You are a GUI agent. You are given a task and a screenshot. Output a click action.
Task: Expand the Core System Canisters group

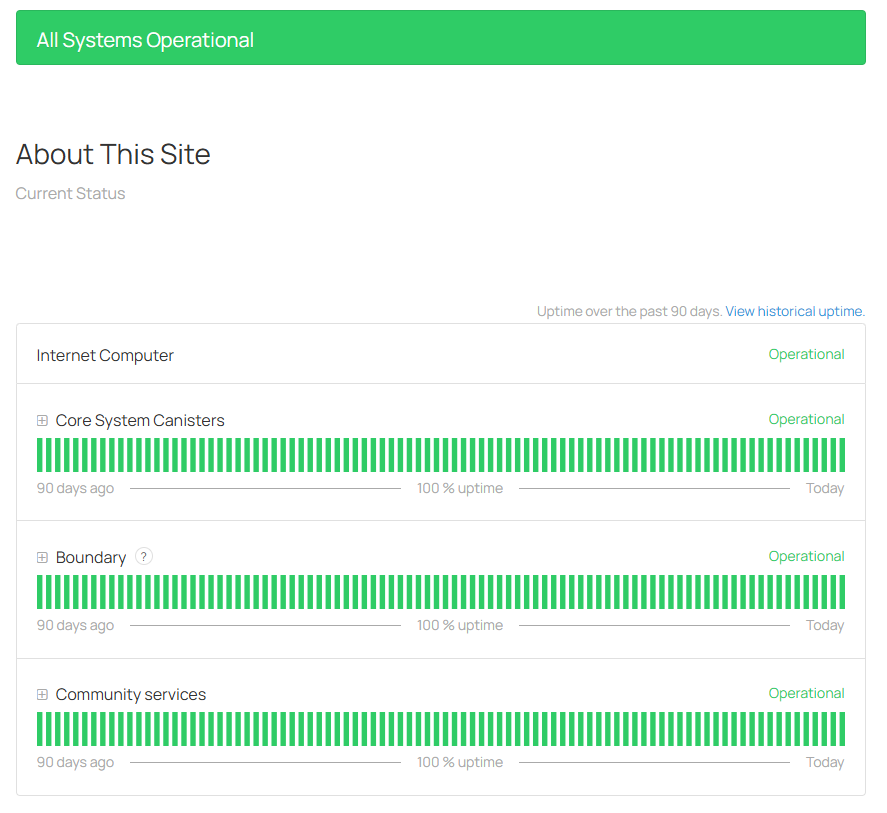click(42, 421)
